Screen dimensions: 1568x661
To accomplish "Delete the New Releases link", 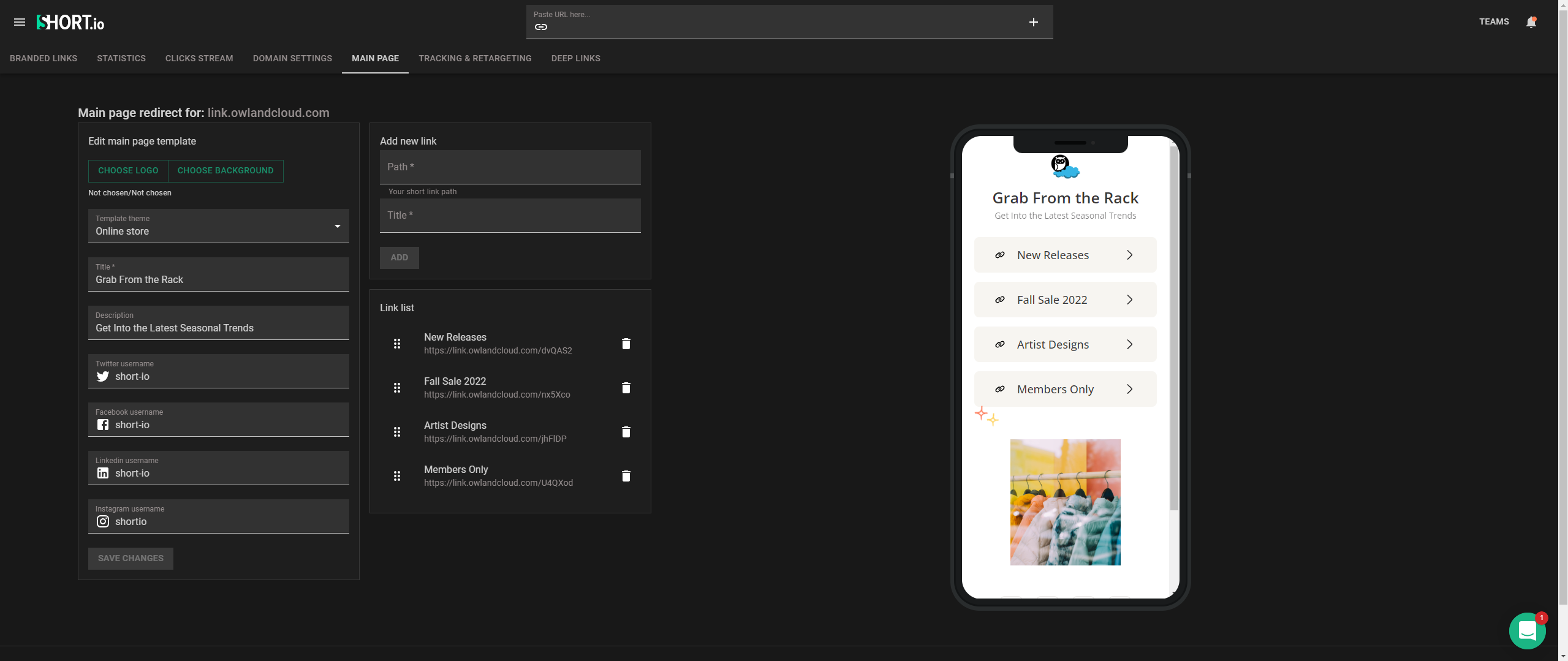I will click(626, 344).
